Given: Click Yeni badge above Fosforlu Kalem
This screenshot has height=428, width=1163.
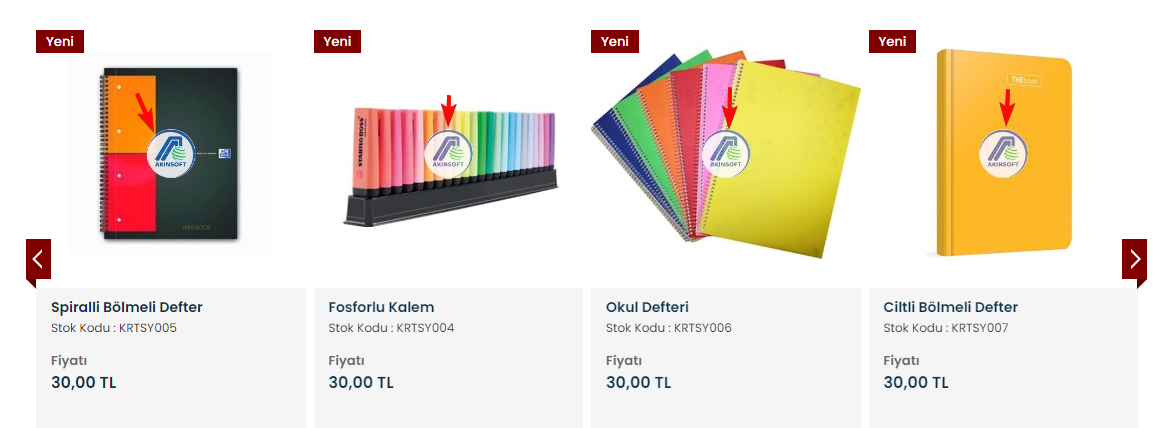Looking at the screenshot, I should tap(337, 42).
